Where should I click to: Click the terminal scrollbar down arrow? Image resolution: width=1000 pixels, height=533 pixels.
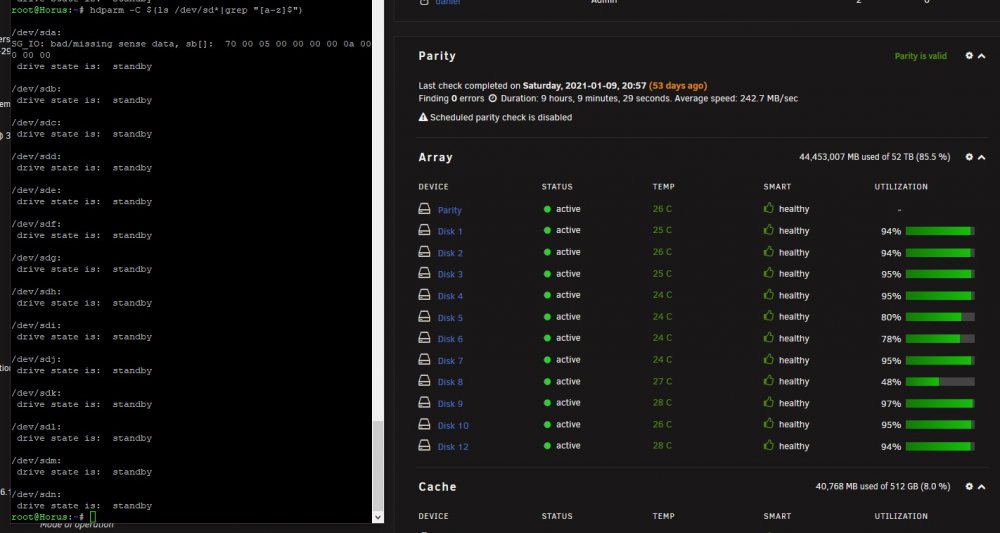click(x=378, y=517)
